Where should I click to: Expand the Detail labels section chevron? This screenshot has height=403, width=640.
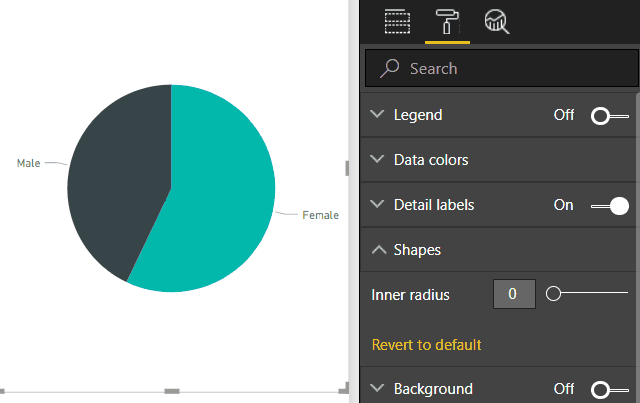click(x=378, y=204)
